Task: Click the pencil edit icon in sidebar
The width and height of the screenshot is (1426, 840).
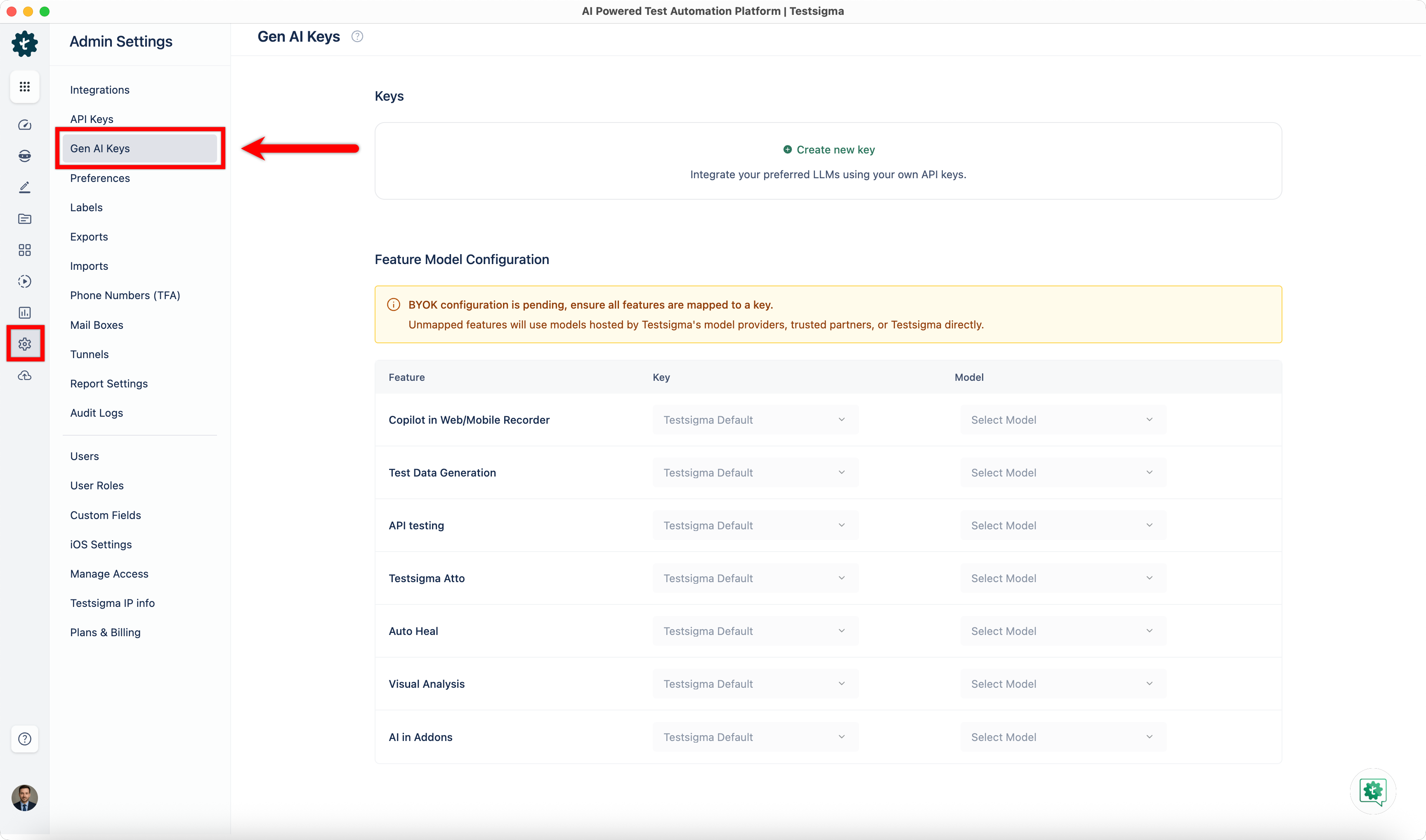Action: coord(24,187)
